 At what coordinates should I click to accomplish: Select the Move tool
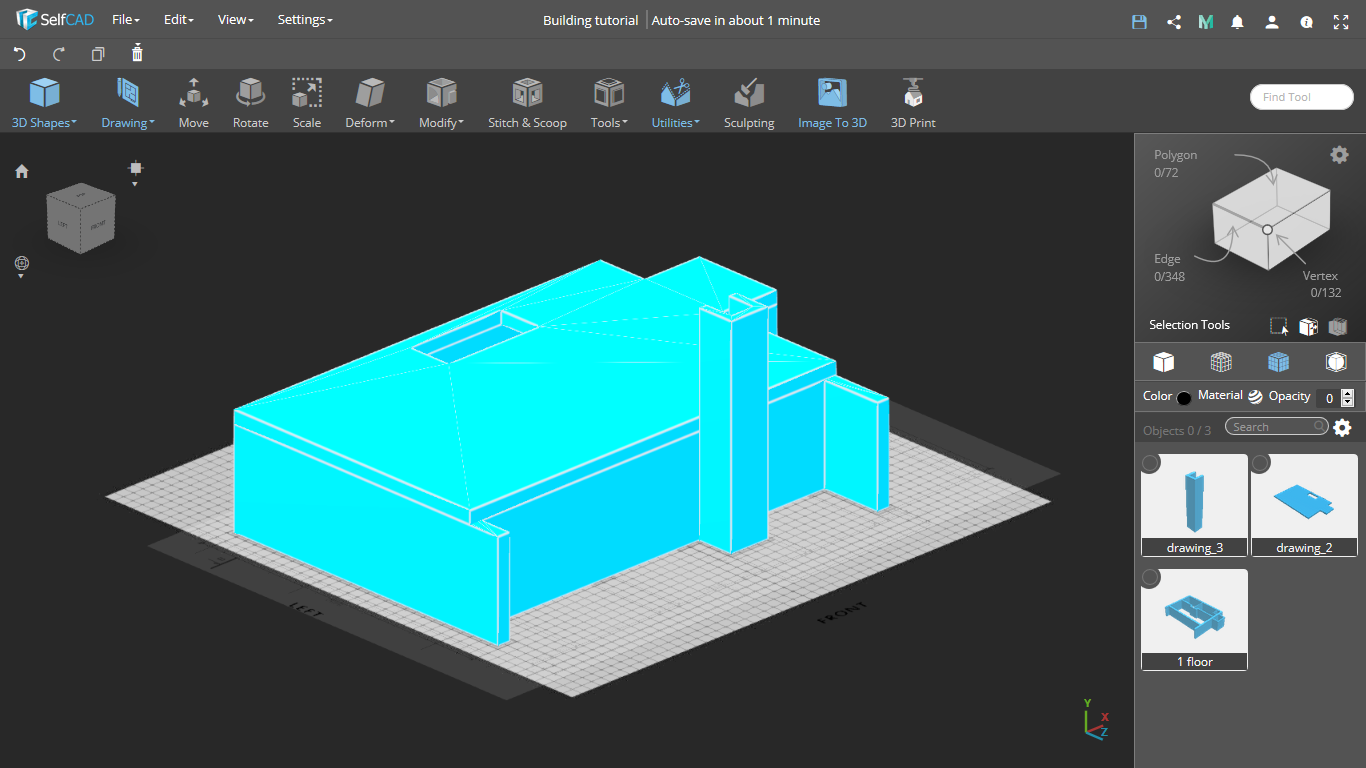coord(194,104)
